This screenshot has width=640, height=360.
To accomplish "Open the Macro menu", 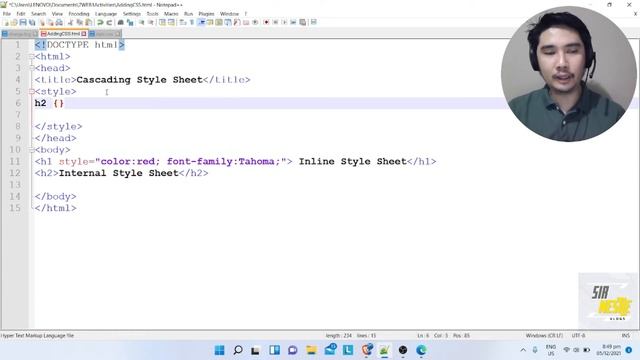I will tap(171, 14).
